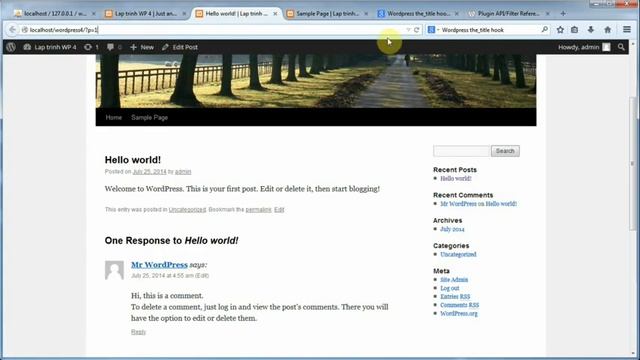Click Reply under the comment
This screenshot has height=360, width=640.
[138, 332]
